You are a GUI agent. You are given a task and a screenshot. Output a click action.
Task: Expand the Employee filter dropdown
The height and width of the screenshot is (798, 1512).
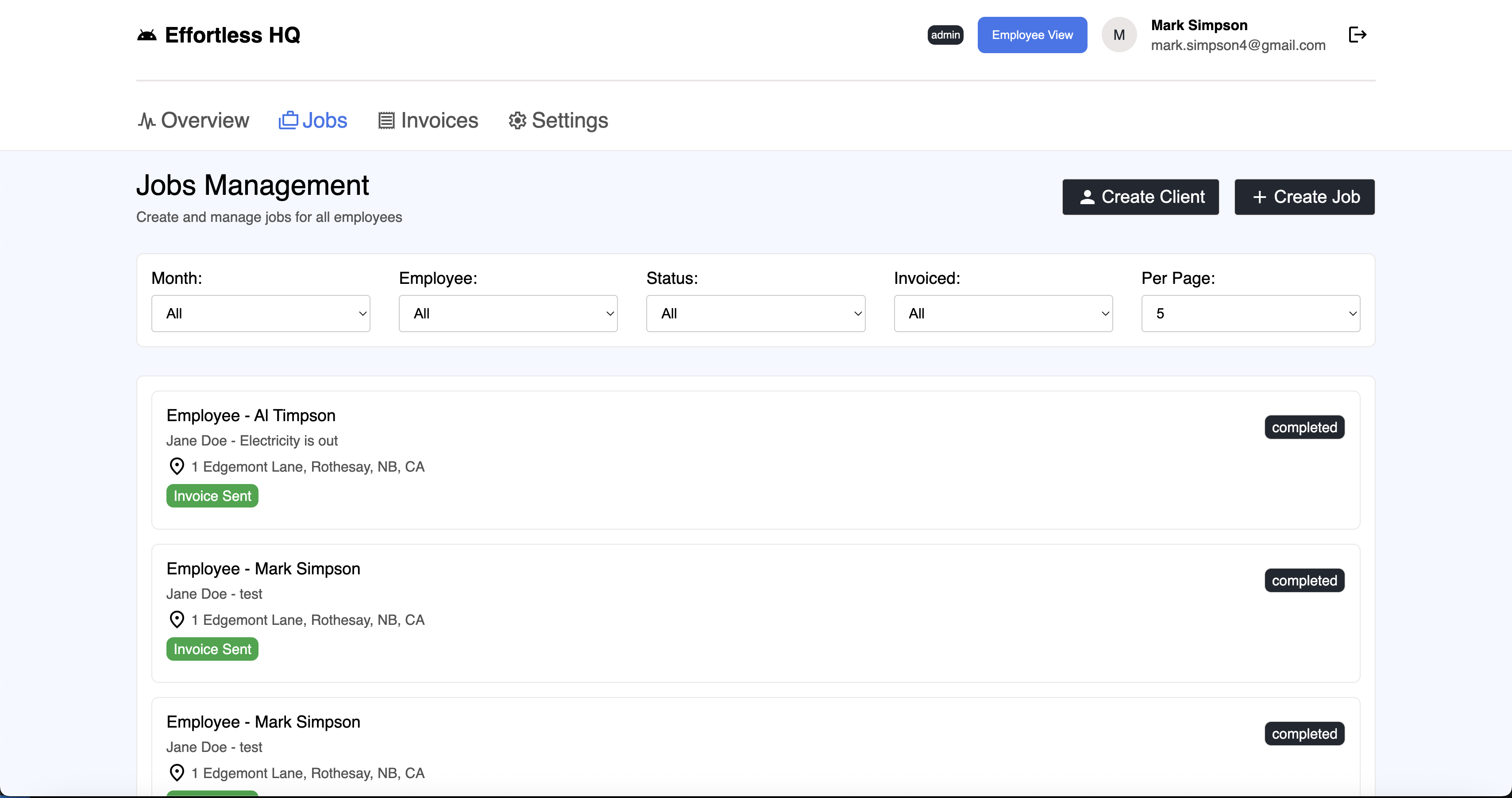point(508,314)
